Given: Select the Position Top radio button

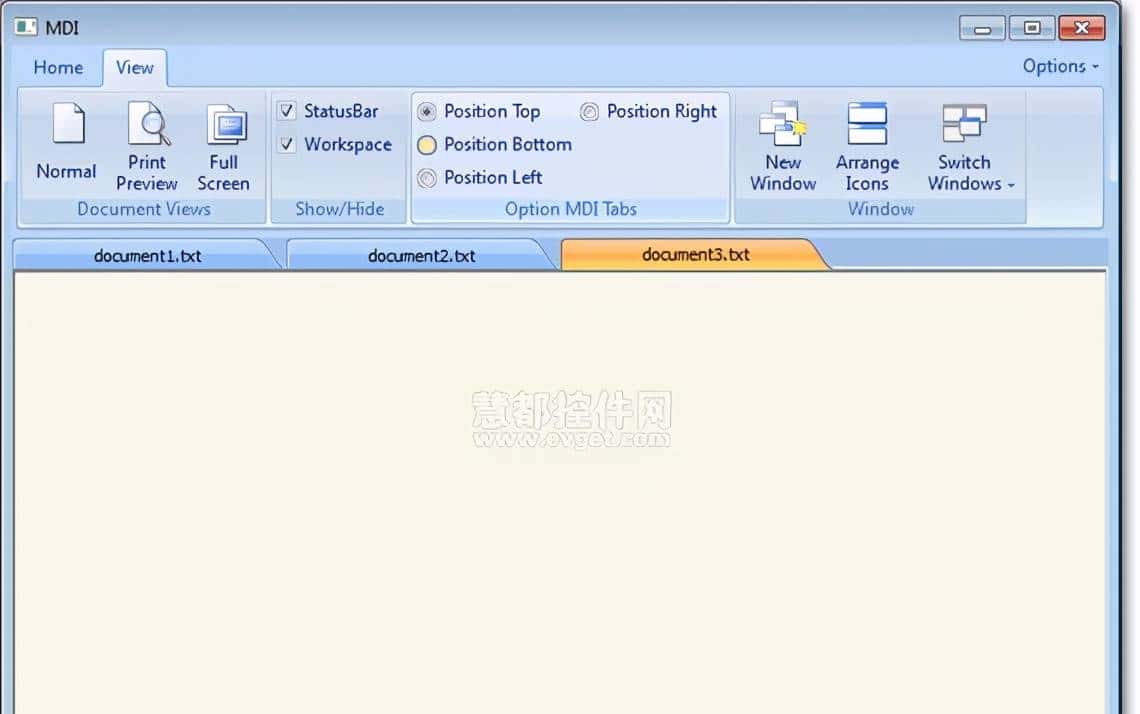Looking at the screenshot, I should [x=427, y=112].
